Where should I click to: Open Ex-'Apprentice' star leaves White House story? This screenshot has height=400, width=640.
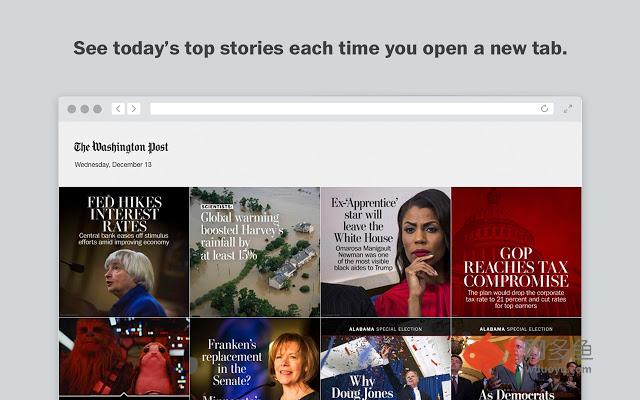pos(385,252)
